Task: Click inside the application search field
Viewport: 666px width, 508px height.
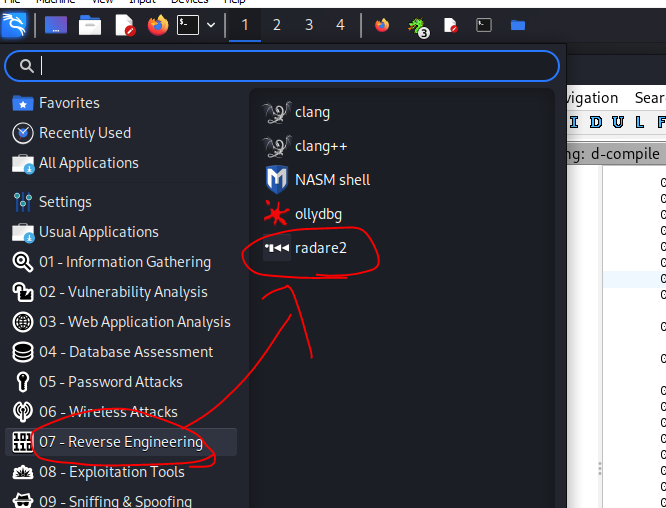Action: [282, 66]
